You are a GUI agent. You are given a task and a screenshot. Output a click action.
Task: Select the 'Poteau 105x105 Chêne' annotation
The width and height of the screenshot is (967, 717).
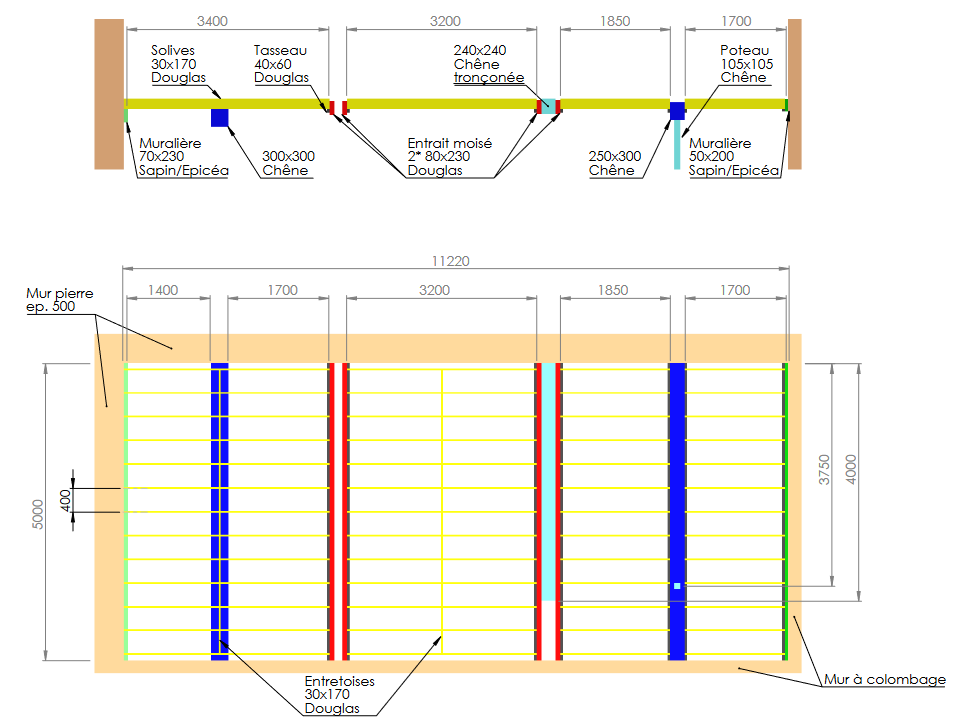pos(746,64)
